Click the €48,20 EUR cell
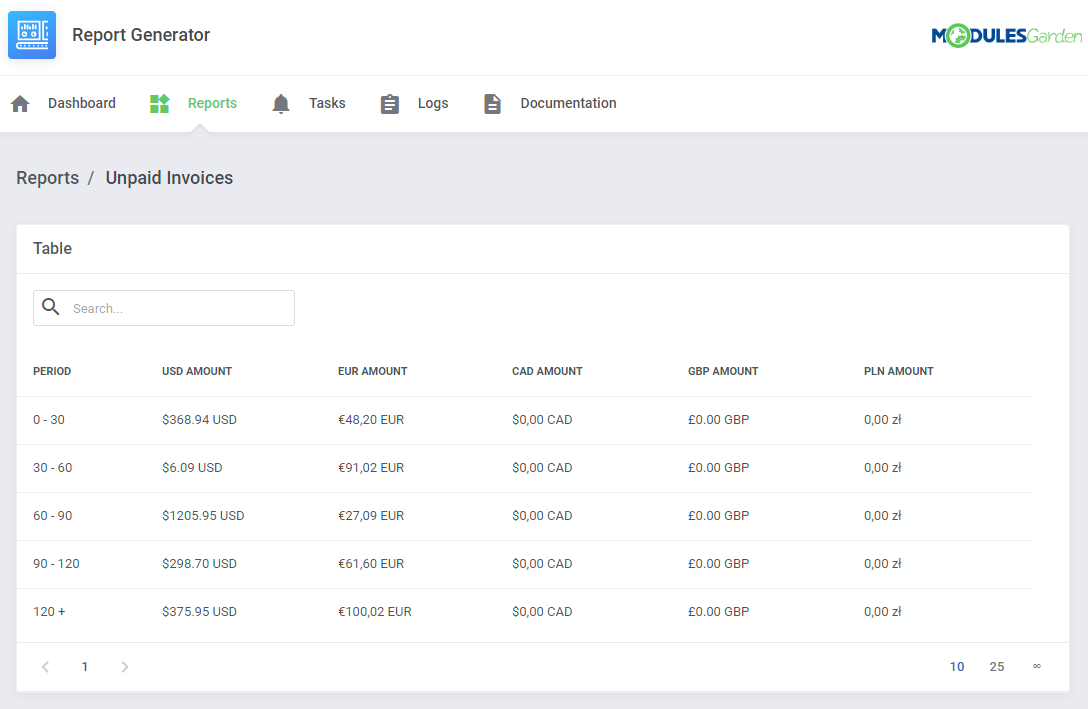This screenshot has height=709, width=1088. coord(371,420)
